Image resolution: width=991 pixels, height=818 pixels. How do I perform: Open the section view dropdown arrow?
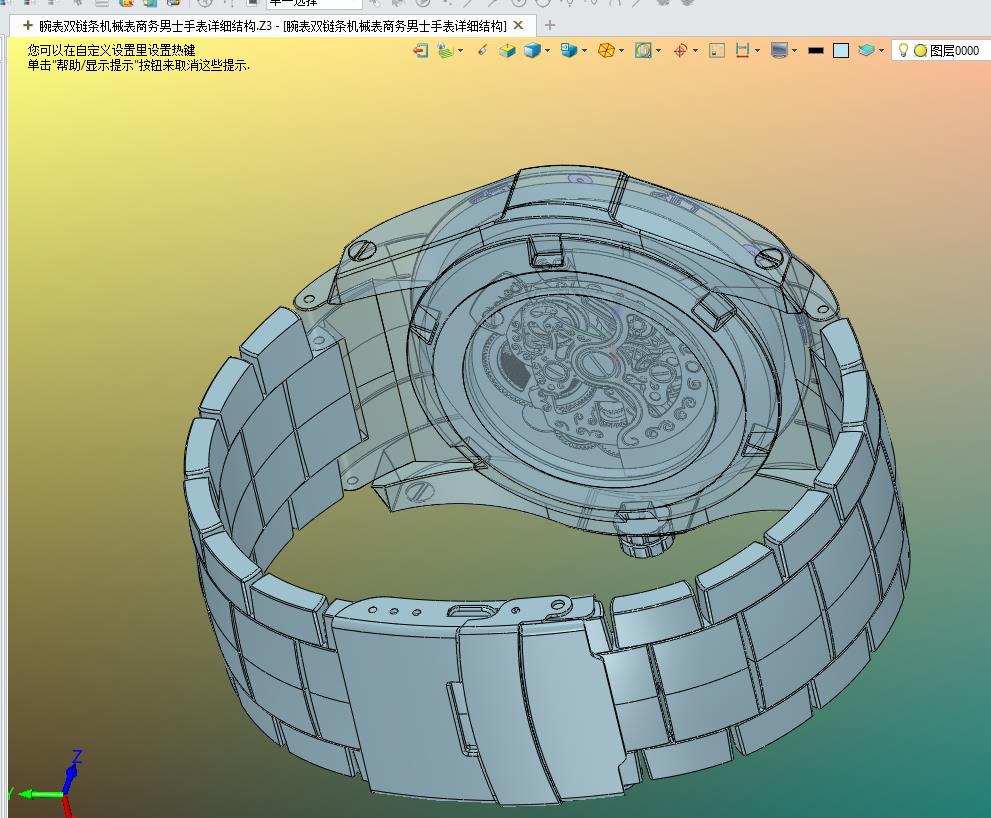coord(659,51)
